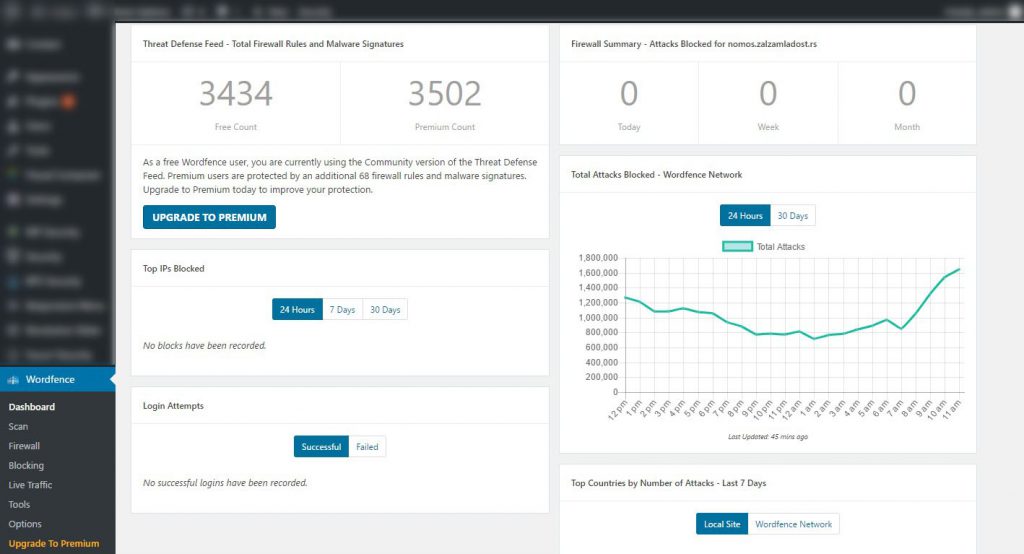Show Failed login attempts
The image size is (1024, 554).
point(367,447)
